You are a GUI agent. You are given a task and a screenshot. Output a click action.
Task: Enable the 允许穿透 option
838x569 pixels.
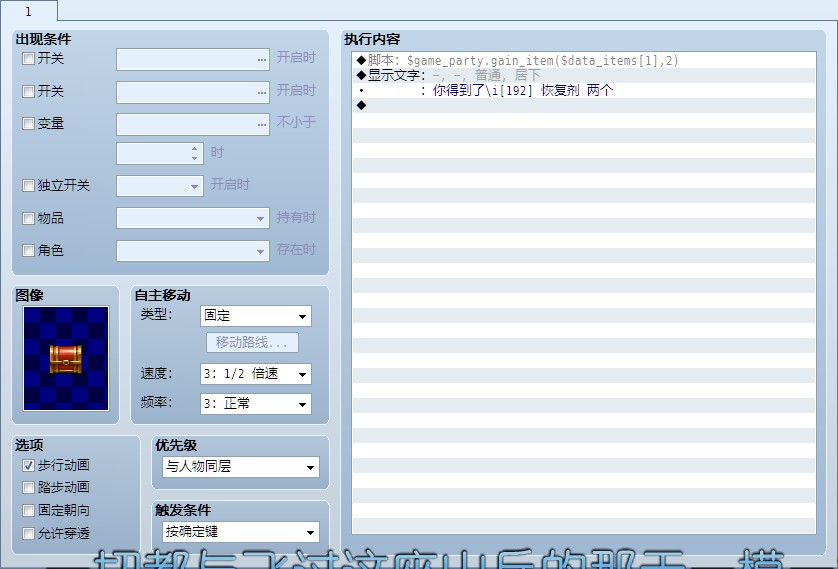(28, 534)
